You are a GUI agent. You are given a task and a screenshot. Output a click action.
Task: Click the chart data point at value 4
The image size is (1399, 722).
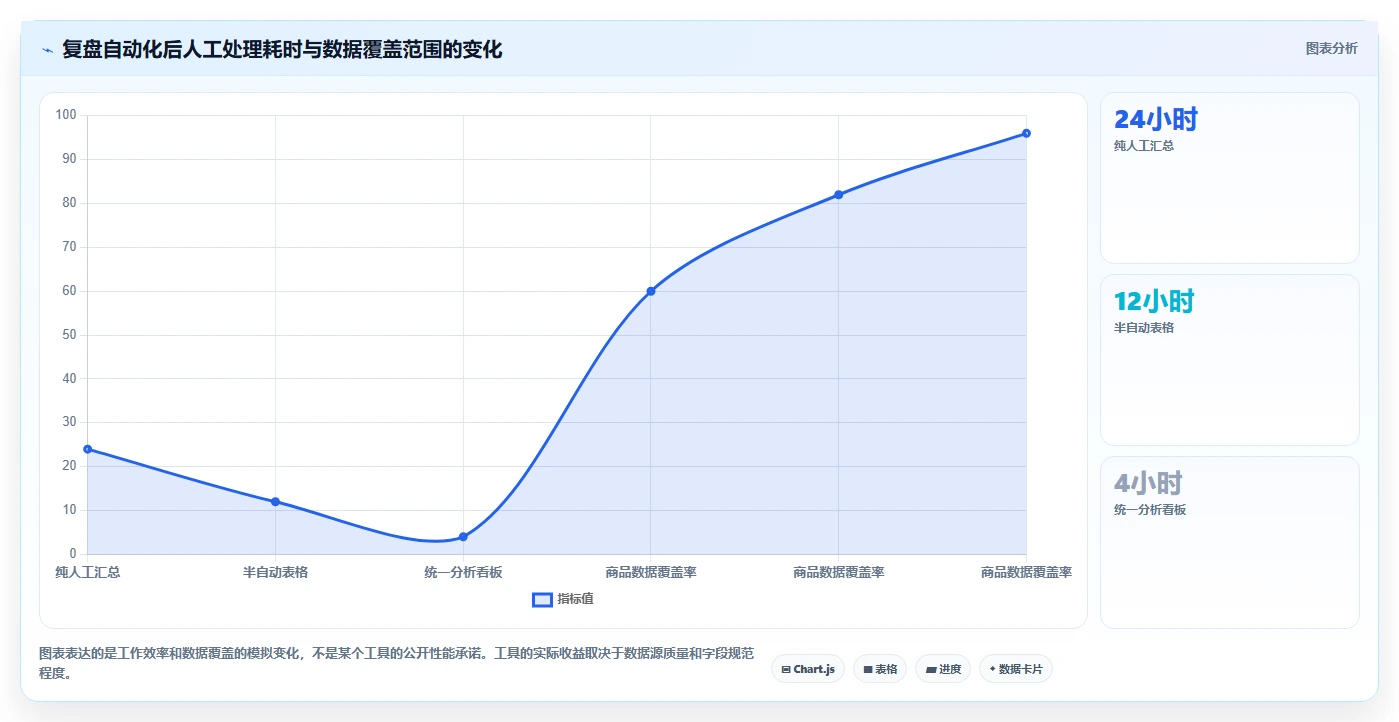(x=463, y=537)
